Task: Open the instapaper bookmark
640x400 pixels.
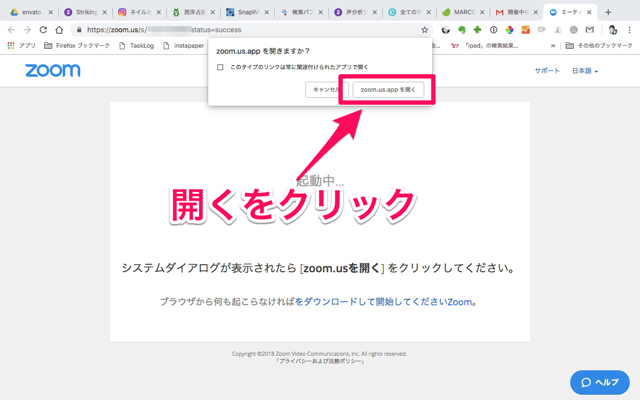Action: [x=184, y=46]
